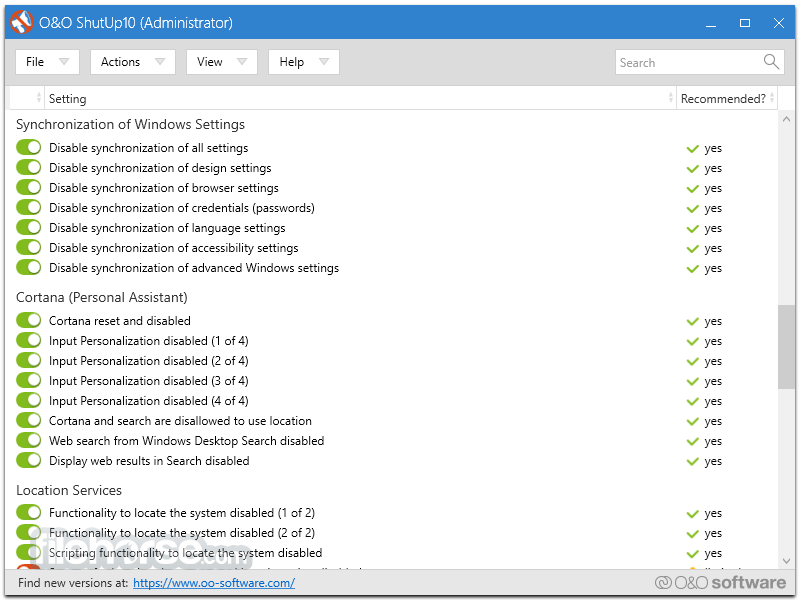800x600 pixels.
Task: Sort by the Setting column header
Action: click(x=360, y=98)
